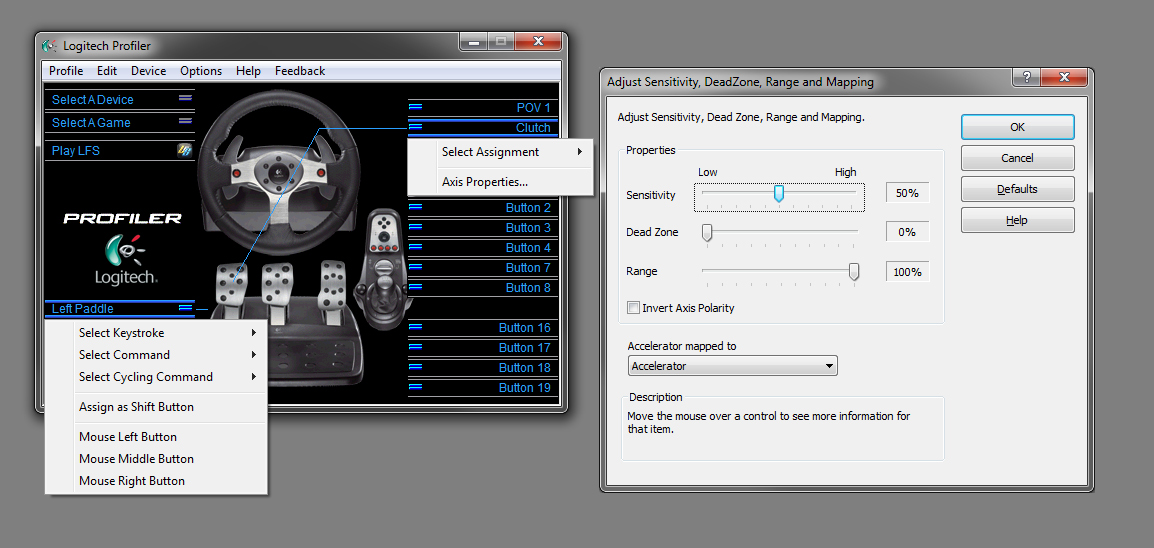Choose Assign as Shift Button
The width and height of the screenshot is (1154, 548).
pos(155,407)
